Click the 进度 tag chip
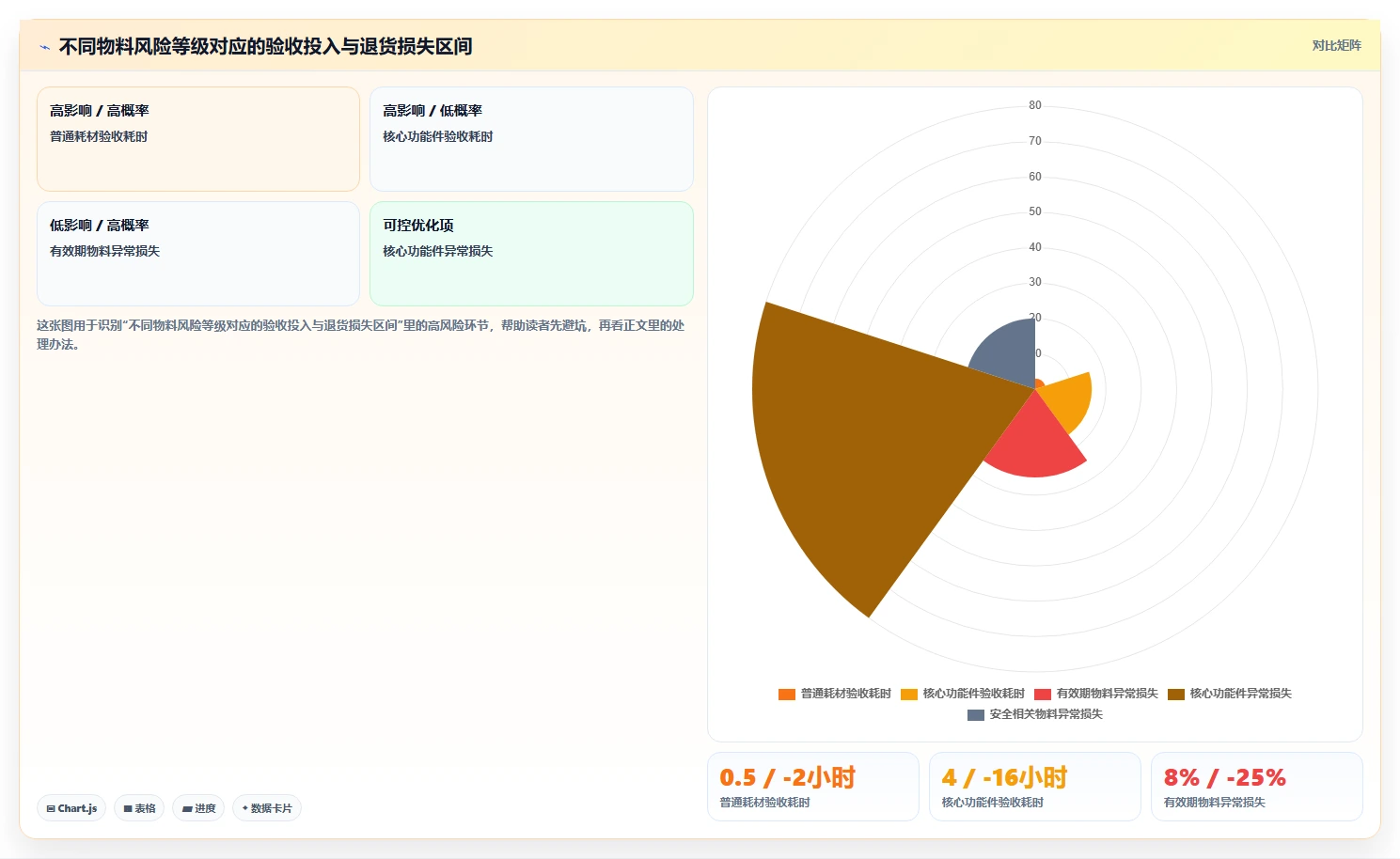1400x859 pixels. coord(198,808)
